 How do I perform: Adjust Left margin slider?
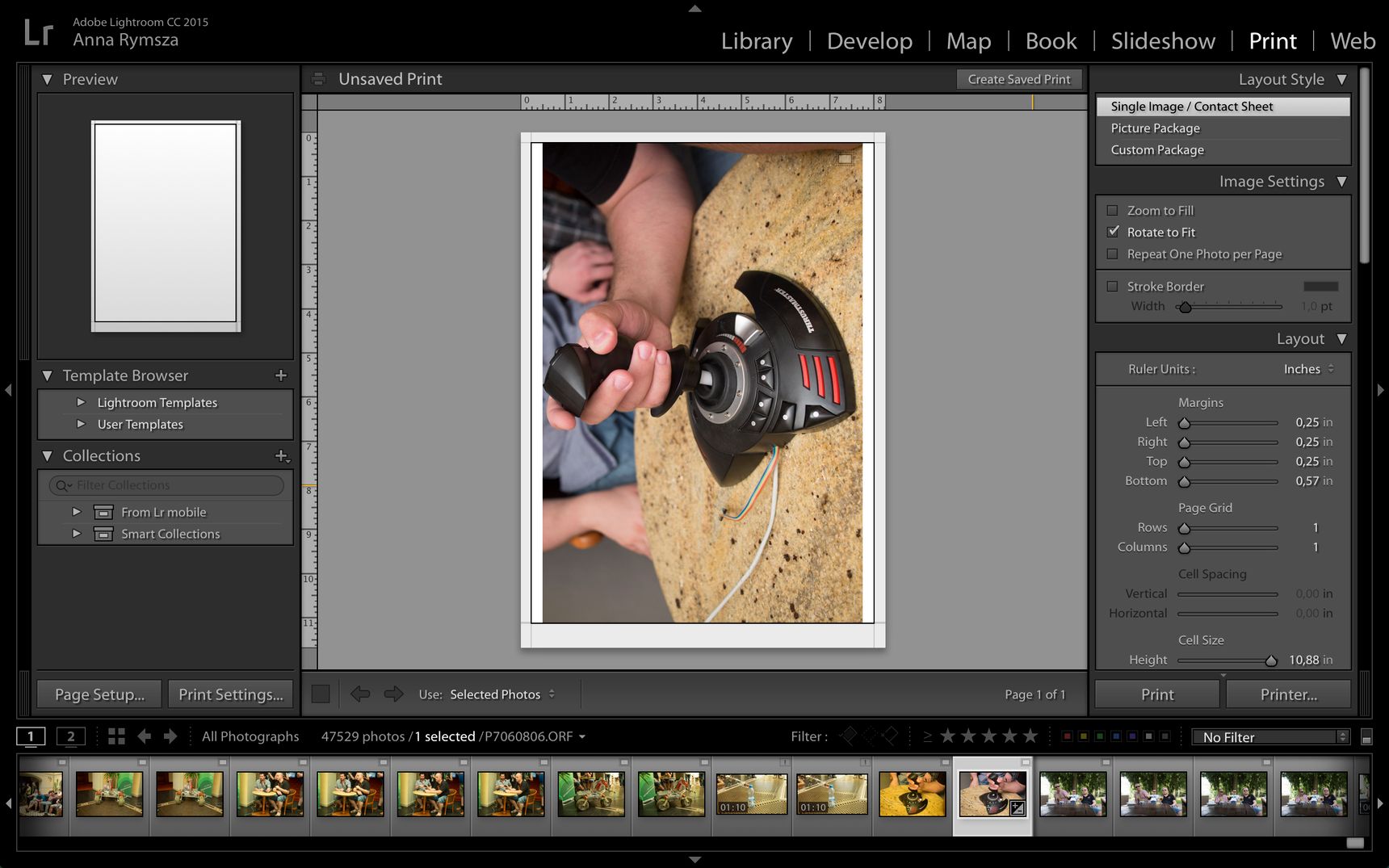point(1184,423)
